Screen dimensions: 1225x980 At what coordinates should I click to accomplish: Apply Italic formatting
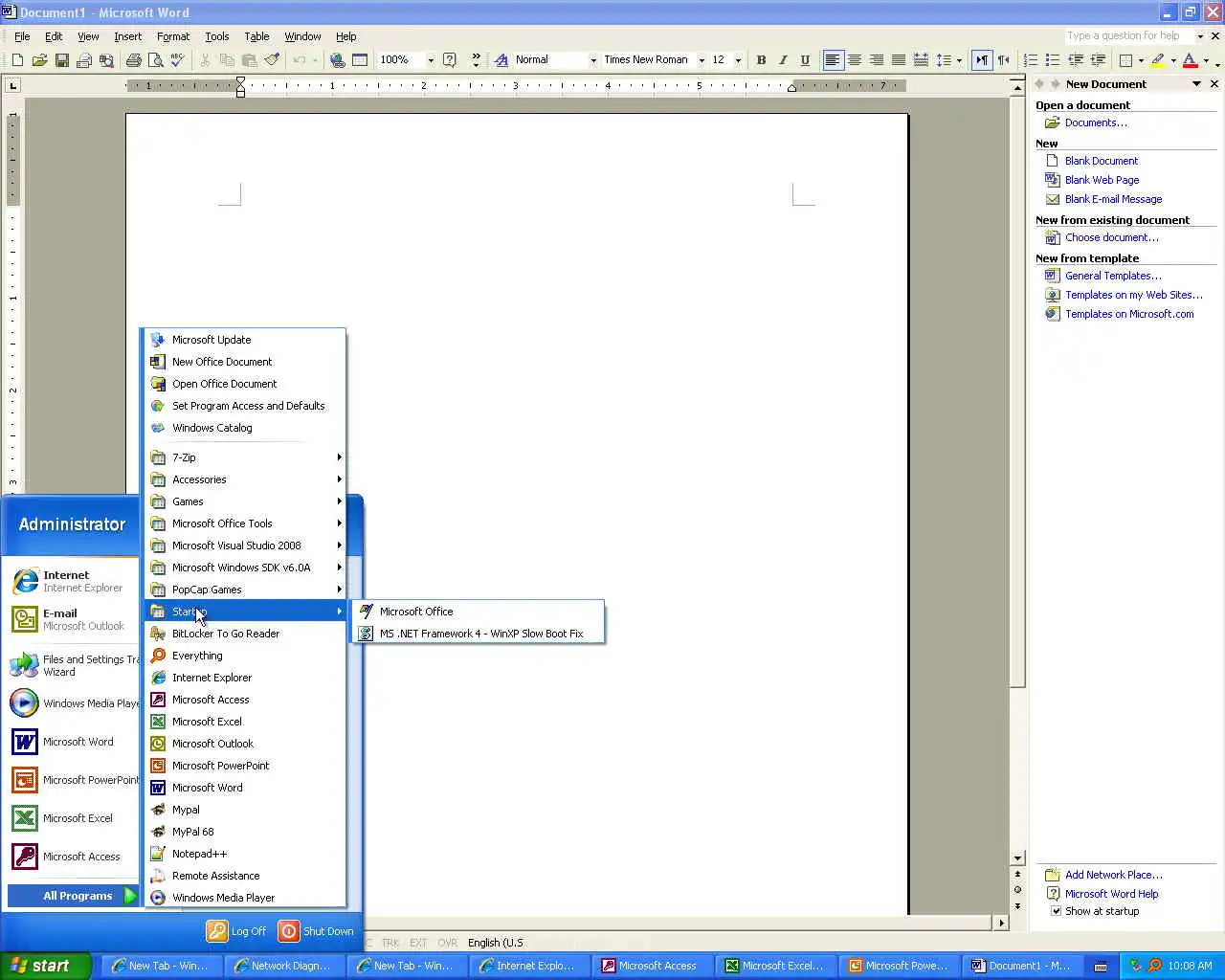tap(783, 59)
